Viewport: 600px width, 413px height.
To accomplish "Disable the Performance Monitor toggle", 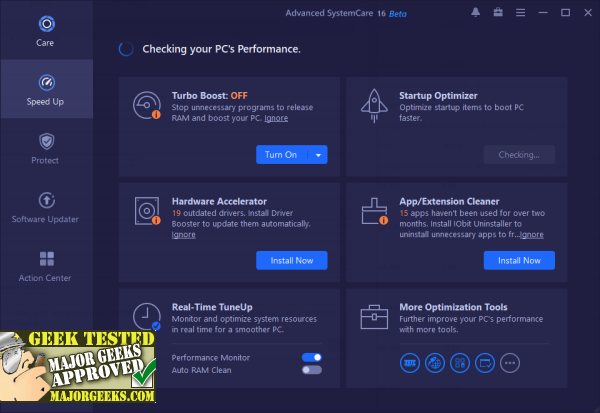I will [312, 357].
